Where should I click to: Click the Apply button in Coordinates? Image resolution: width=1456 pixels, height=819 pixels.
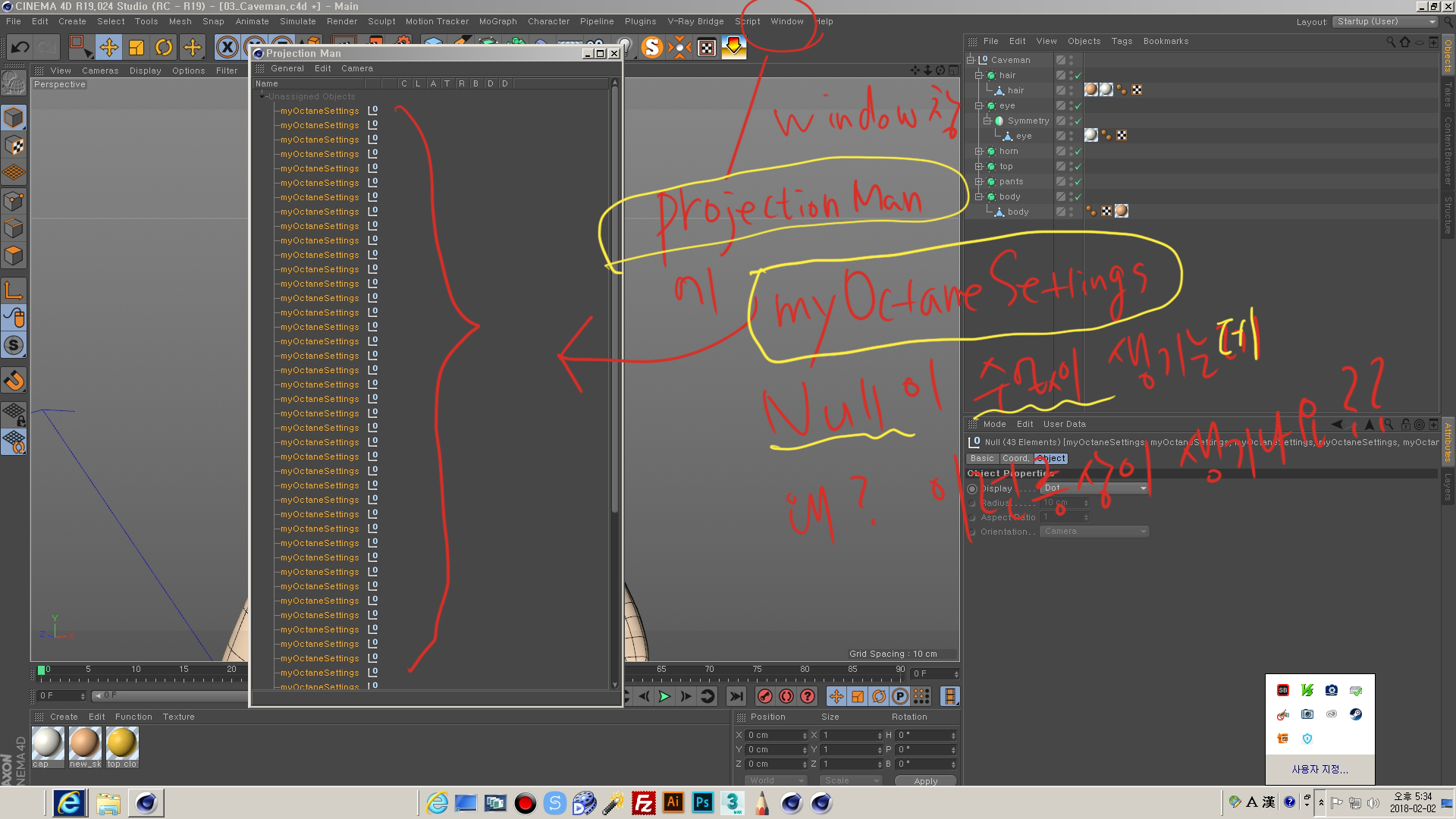tap(925, 780)
